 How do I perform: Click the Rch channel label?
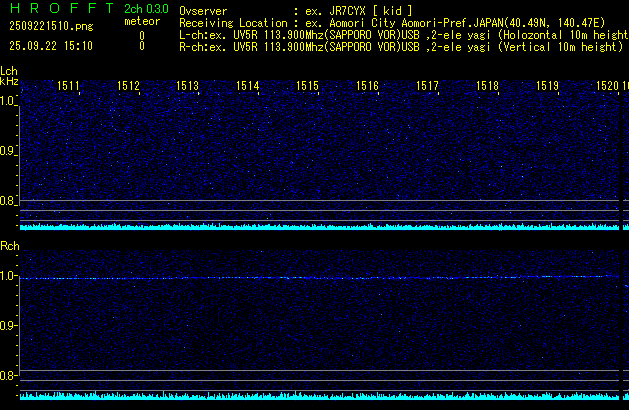point(9,246)
